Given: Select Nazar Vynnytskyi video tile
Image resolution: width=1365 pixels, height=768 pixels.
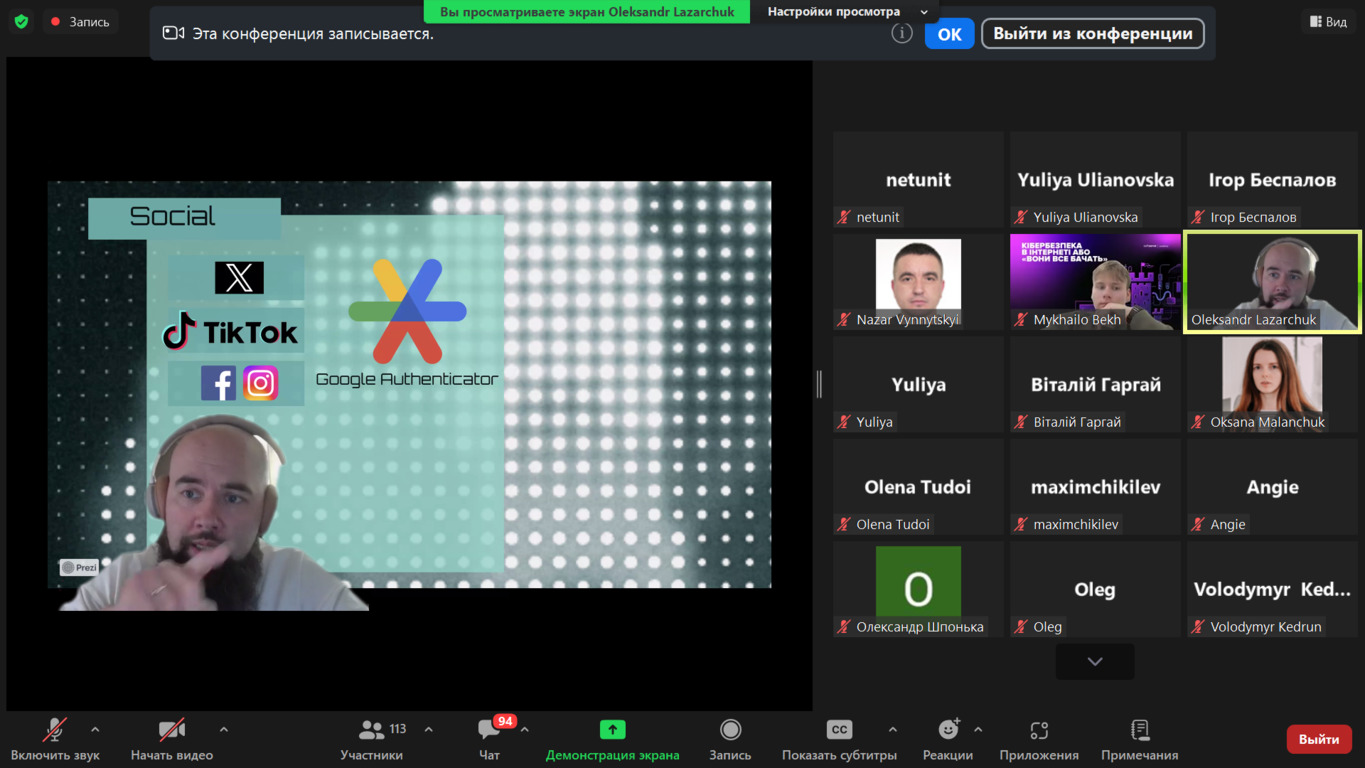Looking at the screenshot, I should 918,282.
